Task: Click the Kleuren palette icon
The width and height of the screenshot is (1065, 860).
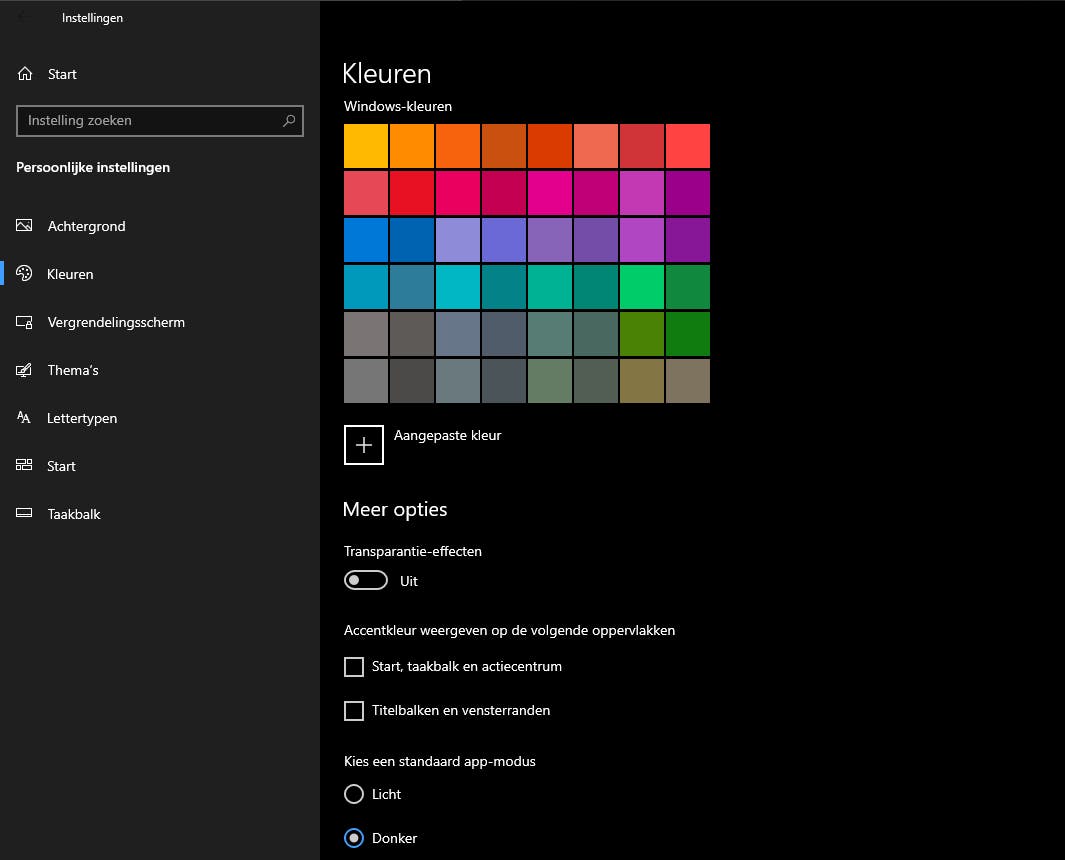Action: pyautogui.click(x=25, y=274)
